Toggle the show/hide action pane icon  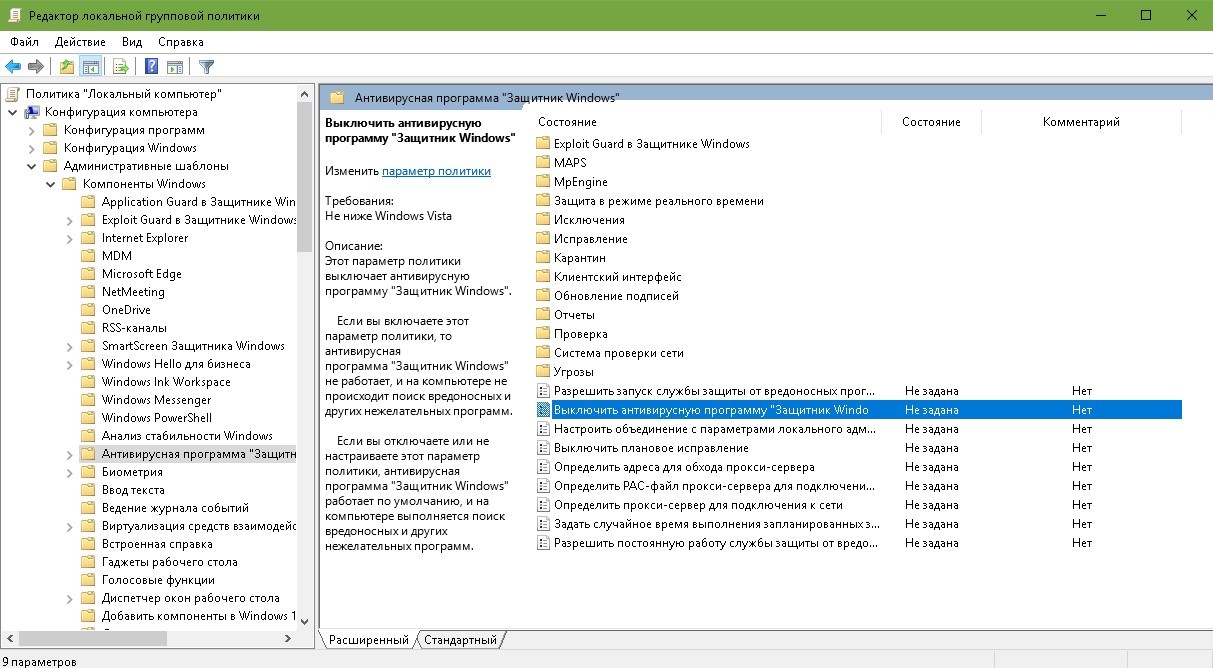(x=175, y=67)
